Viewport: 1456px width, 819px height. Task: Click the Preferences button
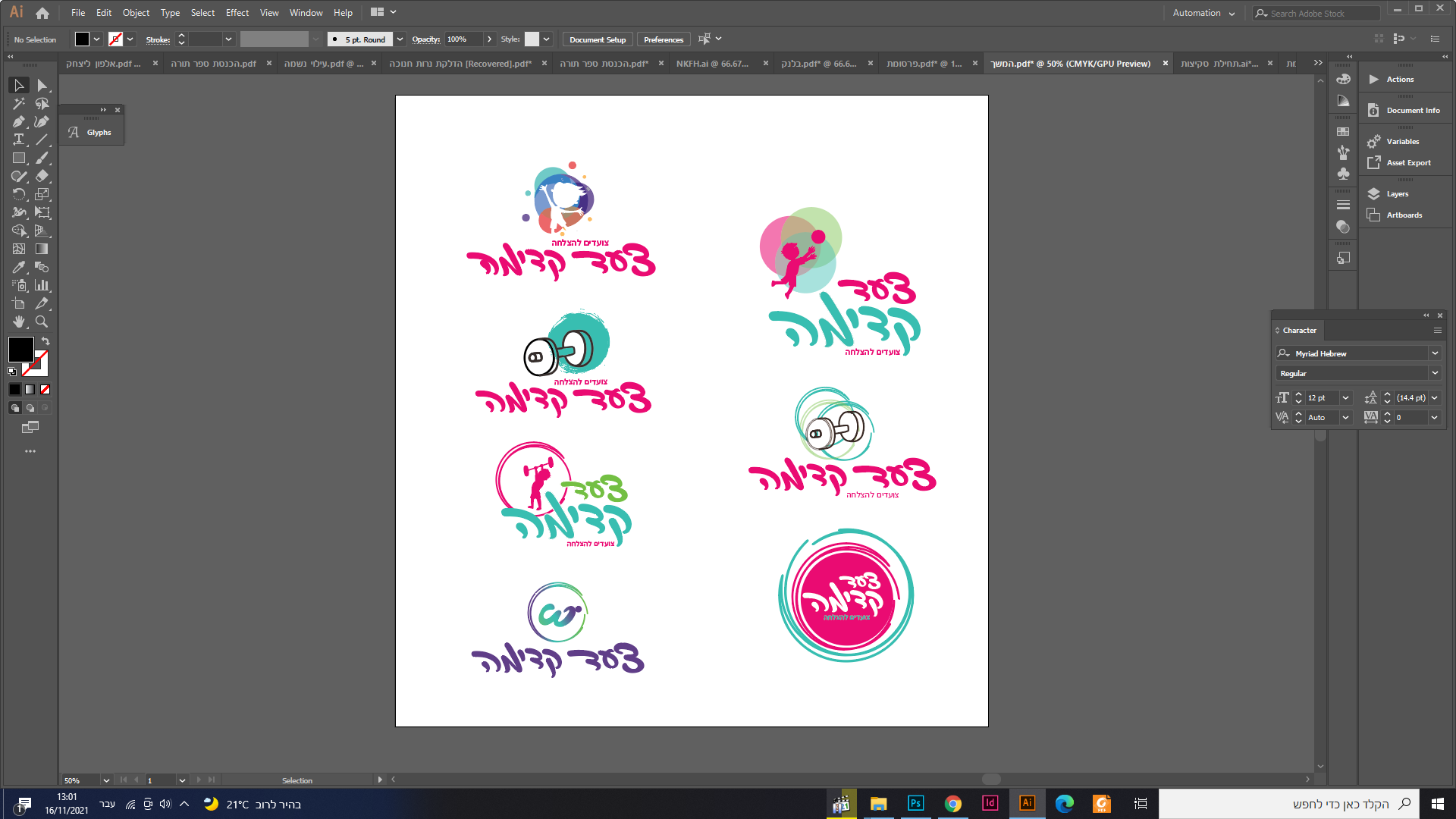tap(664, 39)
